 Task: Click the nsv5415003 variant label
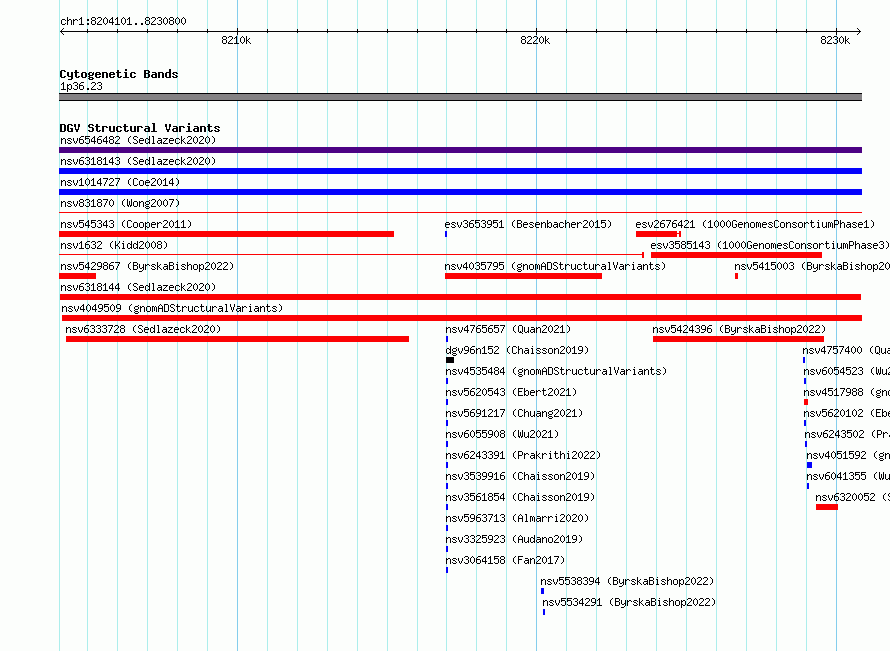[812, 266]
